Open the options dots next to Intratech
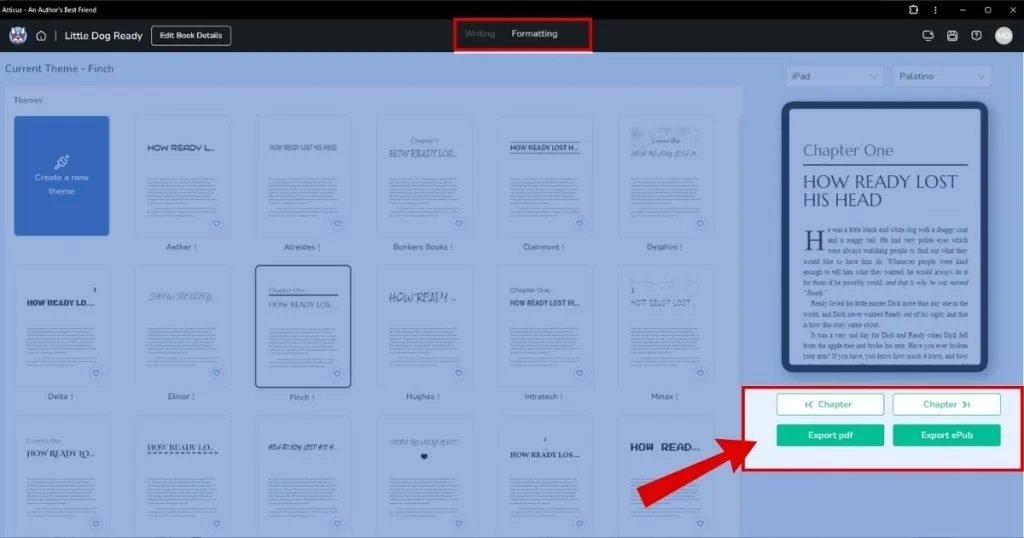 tap(561, 396)
